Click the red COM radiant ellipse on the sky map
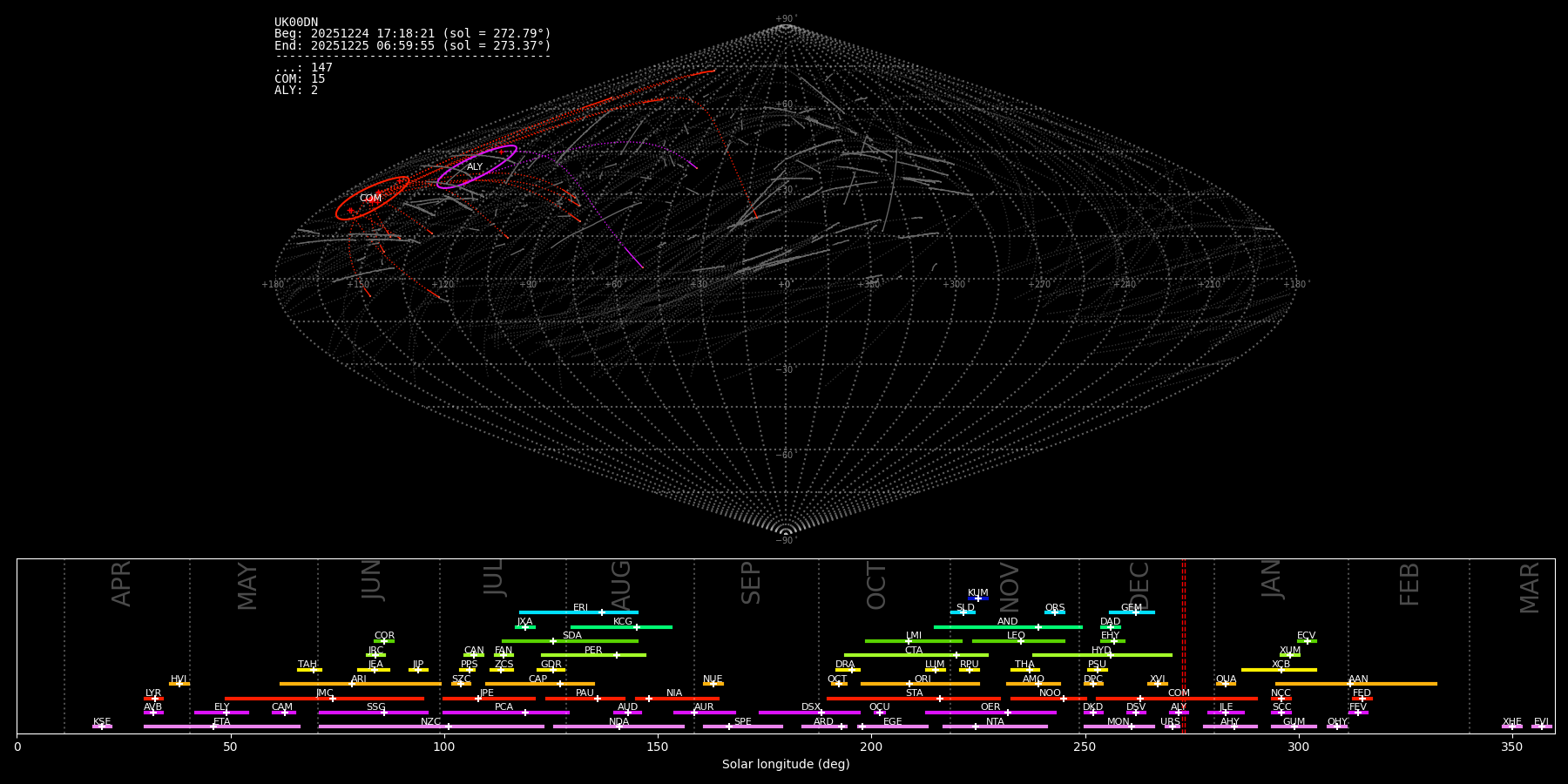Image resolution: width=1568 pixels, height=784 pixels. coord(372,199)
